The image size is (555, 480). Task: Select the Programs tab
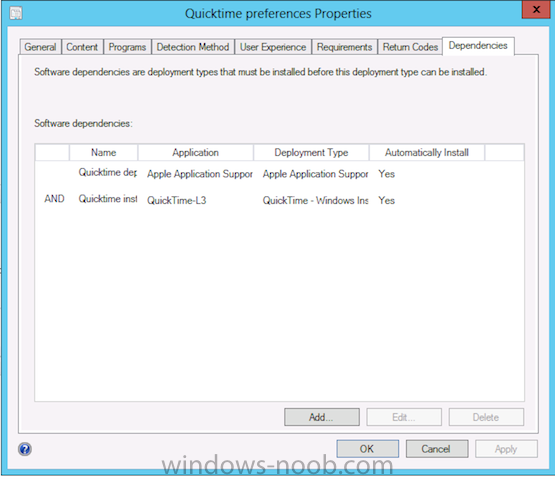click(127, 47)
